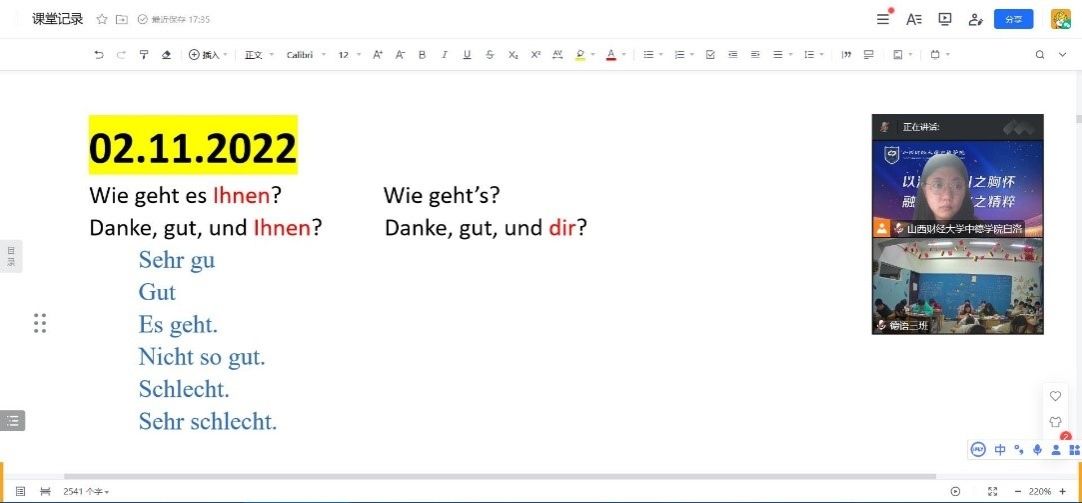Expand the font size 12 dropdown
Screen dimensions: 1082x503
[x=349, y=55]
